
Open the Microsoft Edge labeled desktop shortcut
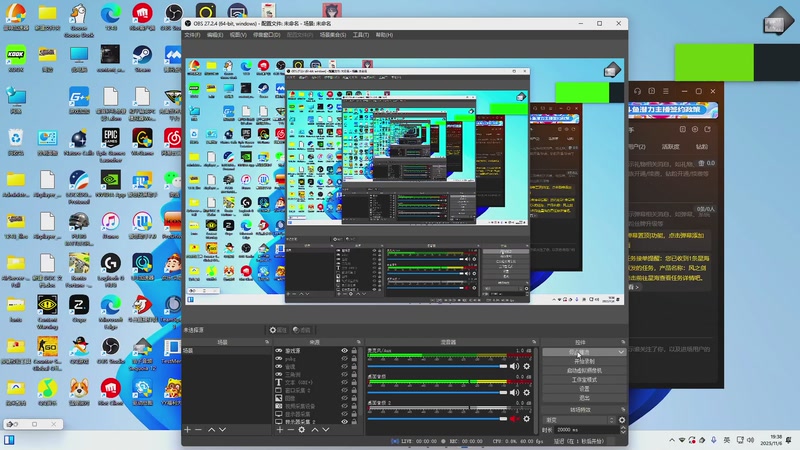pyautogui.click(x=111, y=312)
